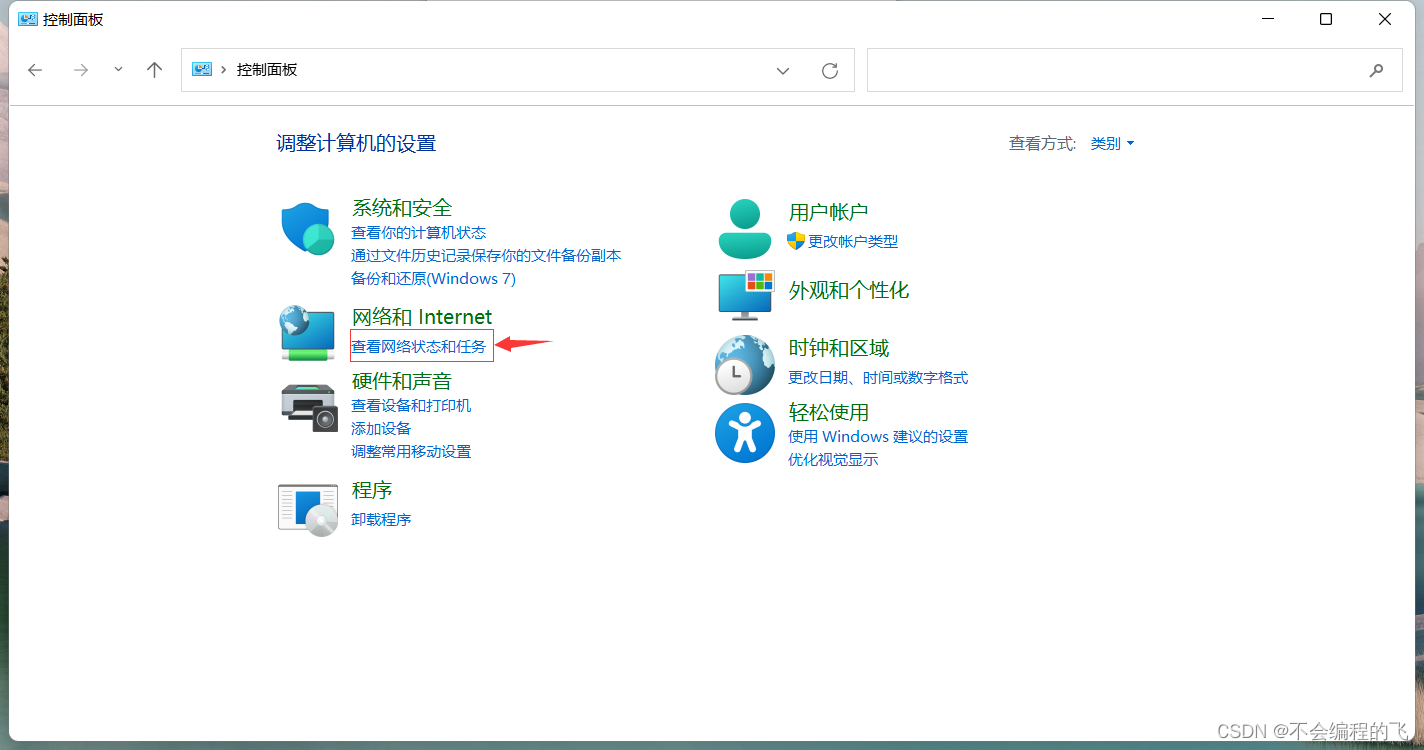Open 查看网络状态和任务 link
The image size is (1424, 750).
420,345
